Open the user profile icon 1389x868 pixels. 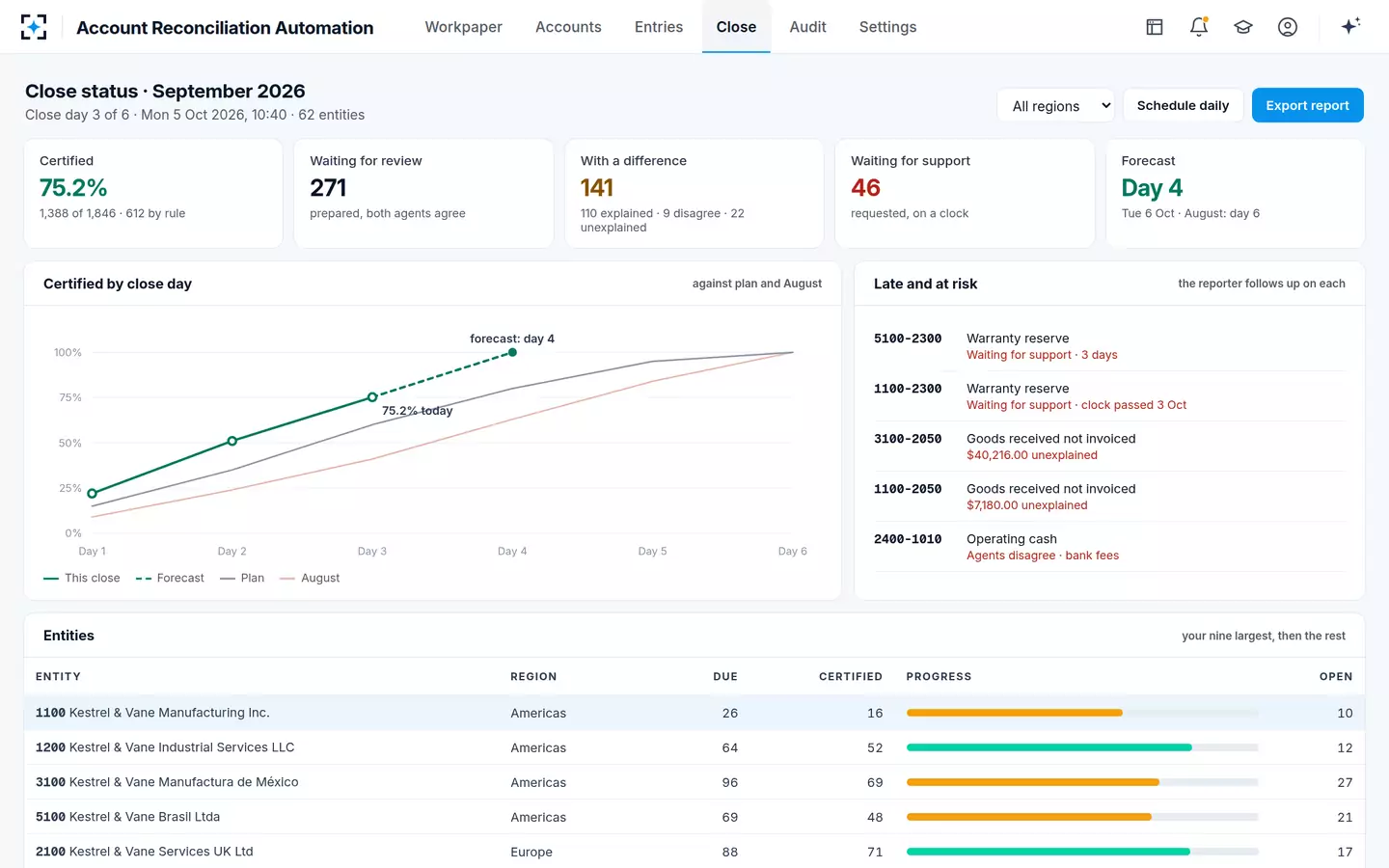coord(1288,27)
